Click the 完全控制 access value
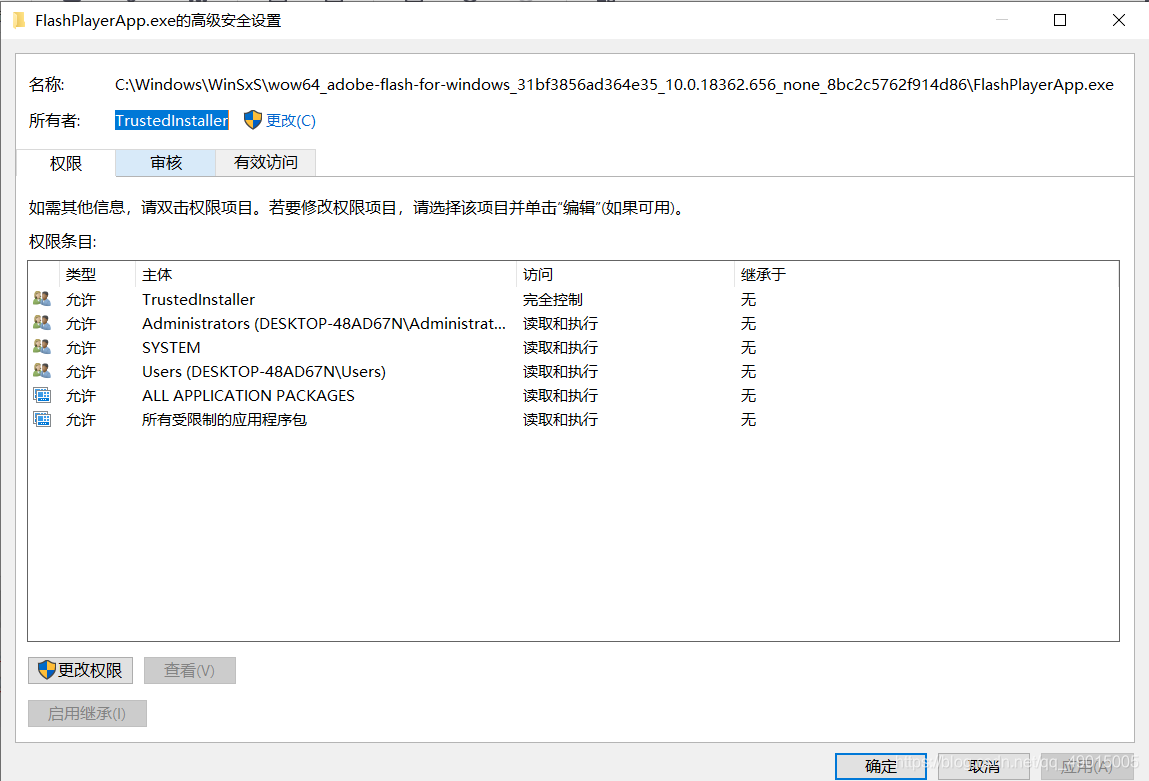The width and height of the screenshot is (1149, 781). pyautogui.click(x=553, y=300)
